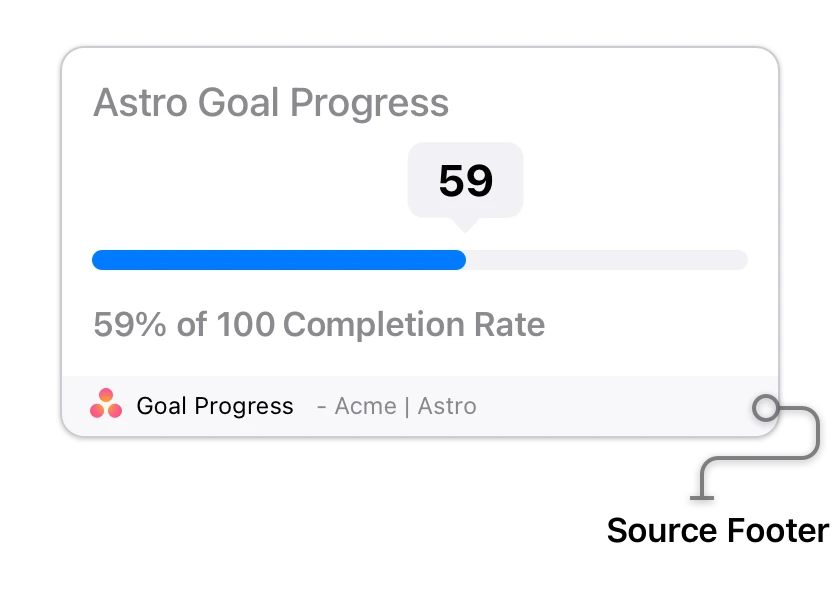Click the 59 value tooltip bubble
The width and height of the screenshot is (840, 598).
(466, 180)
